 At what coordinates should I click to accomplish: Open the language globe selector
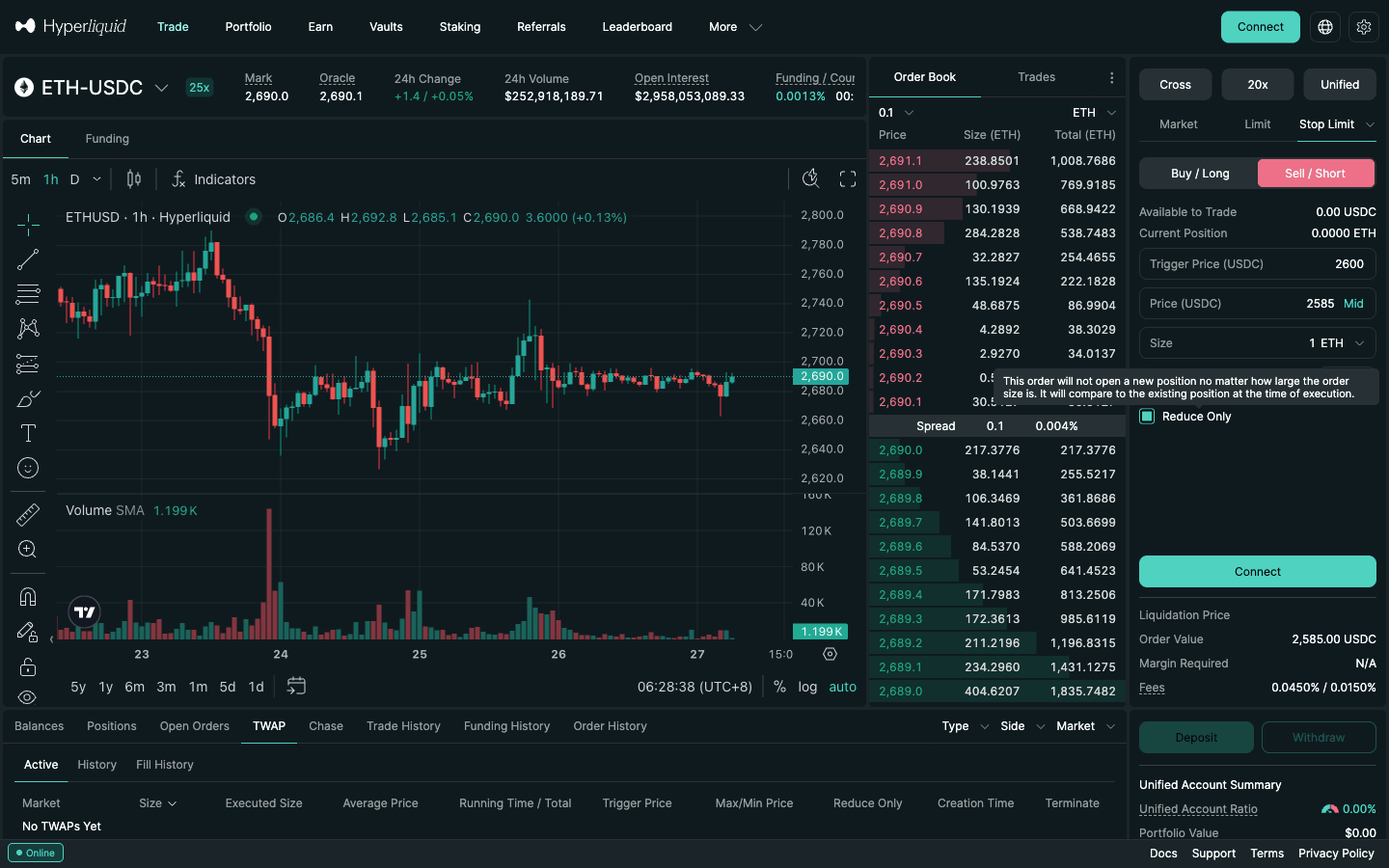[1325, 27]
